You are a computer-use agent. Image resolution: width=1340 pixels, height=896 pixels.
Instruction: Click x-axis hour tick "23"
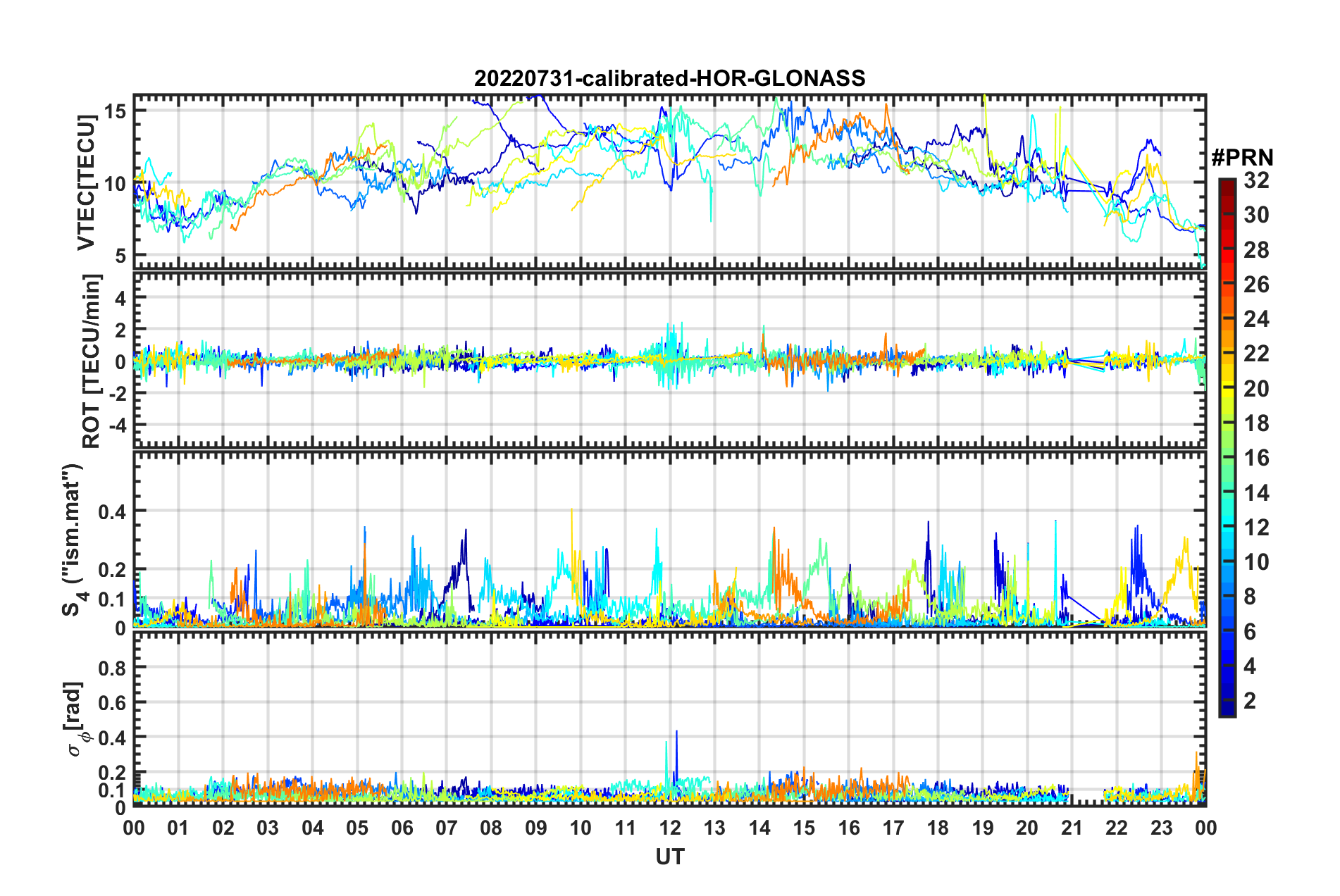tap(1162, 828)
